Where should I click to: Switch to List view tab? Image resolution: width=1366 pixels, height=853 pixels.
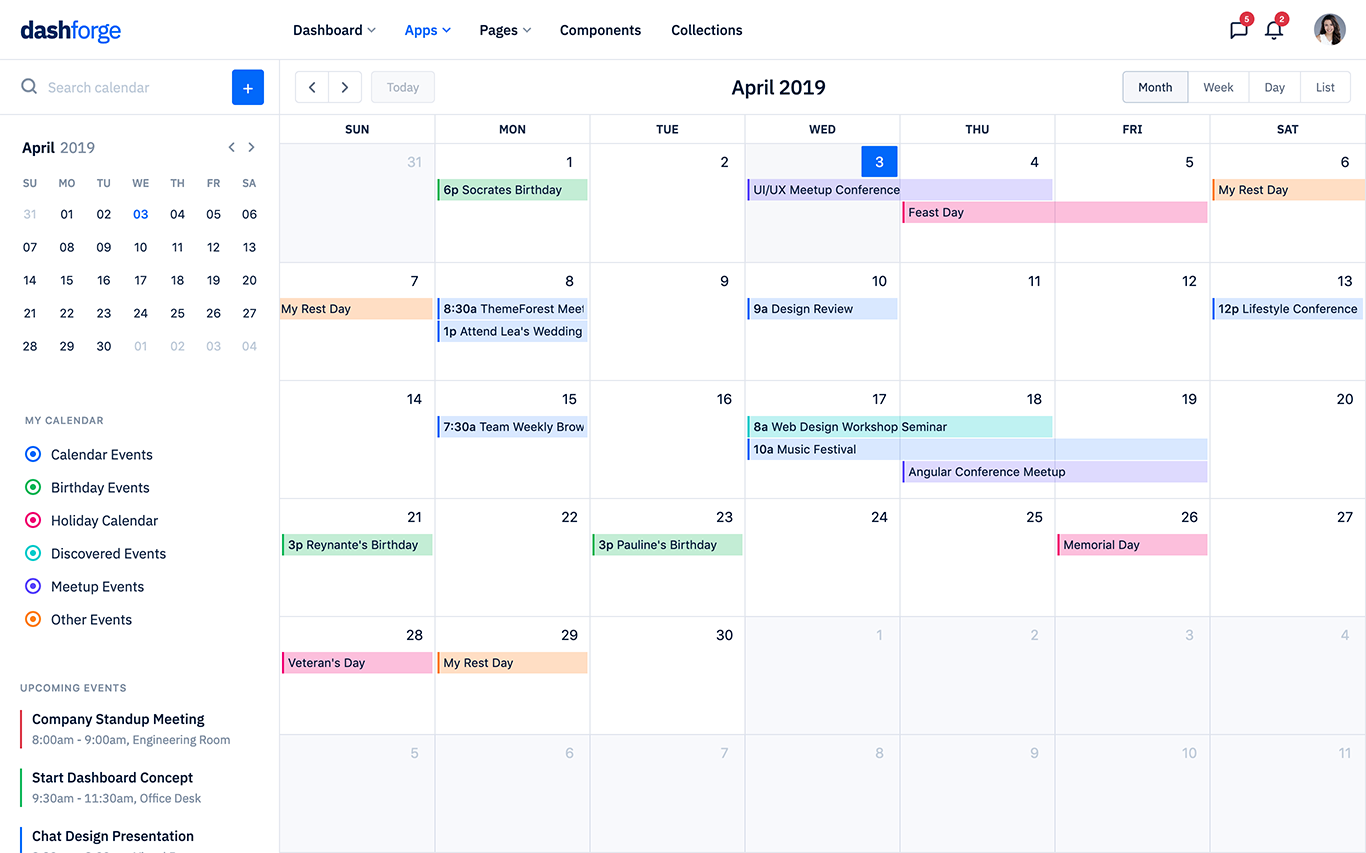[x=1325, y=87]
